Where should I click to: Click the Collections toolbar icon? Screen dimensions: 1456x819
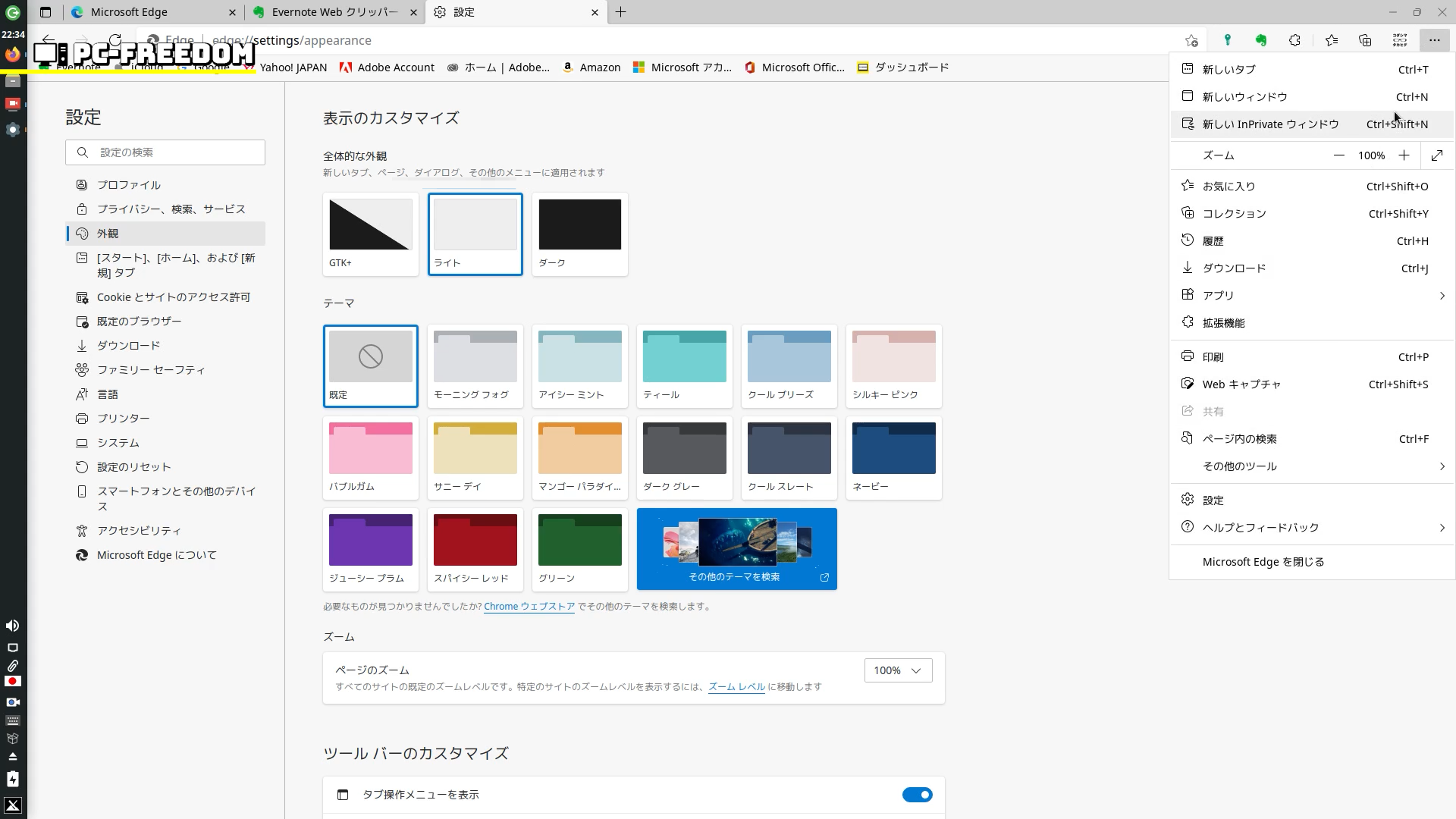tap(1365, 40)
